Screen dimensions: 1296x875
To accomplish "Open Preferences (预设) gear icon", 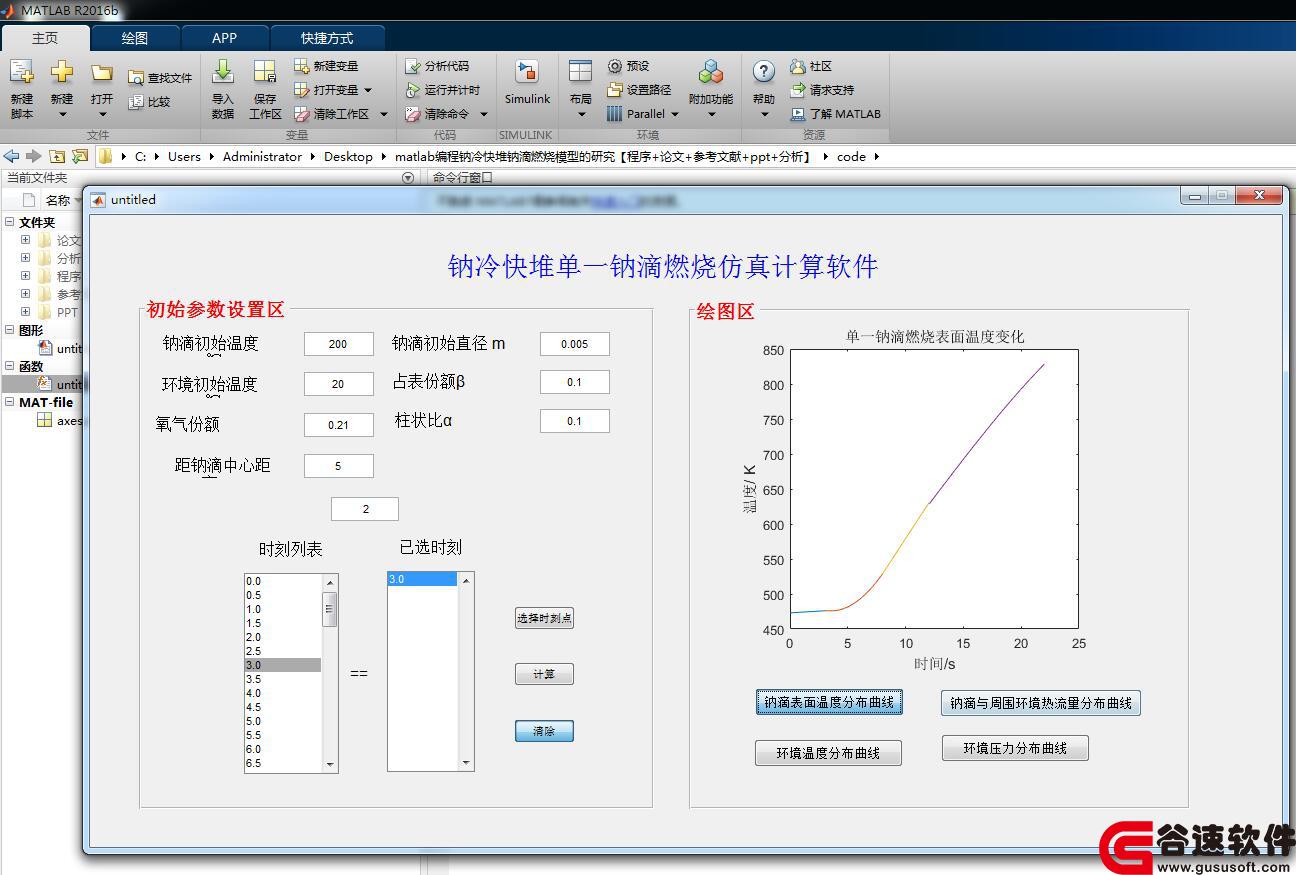I will point(615,66).
